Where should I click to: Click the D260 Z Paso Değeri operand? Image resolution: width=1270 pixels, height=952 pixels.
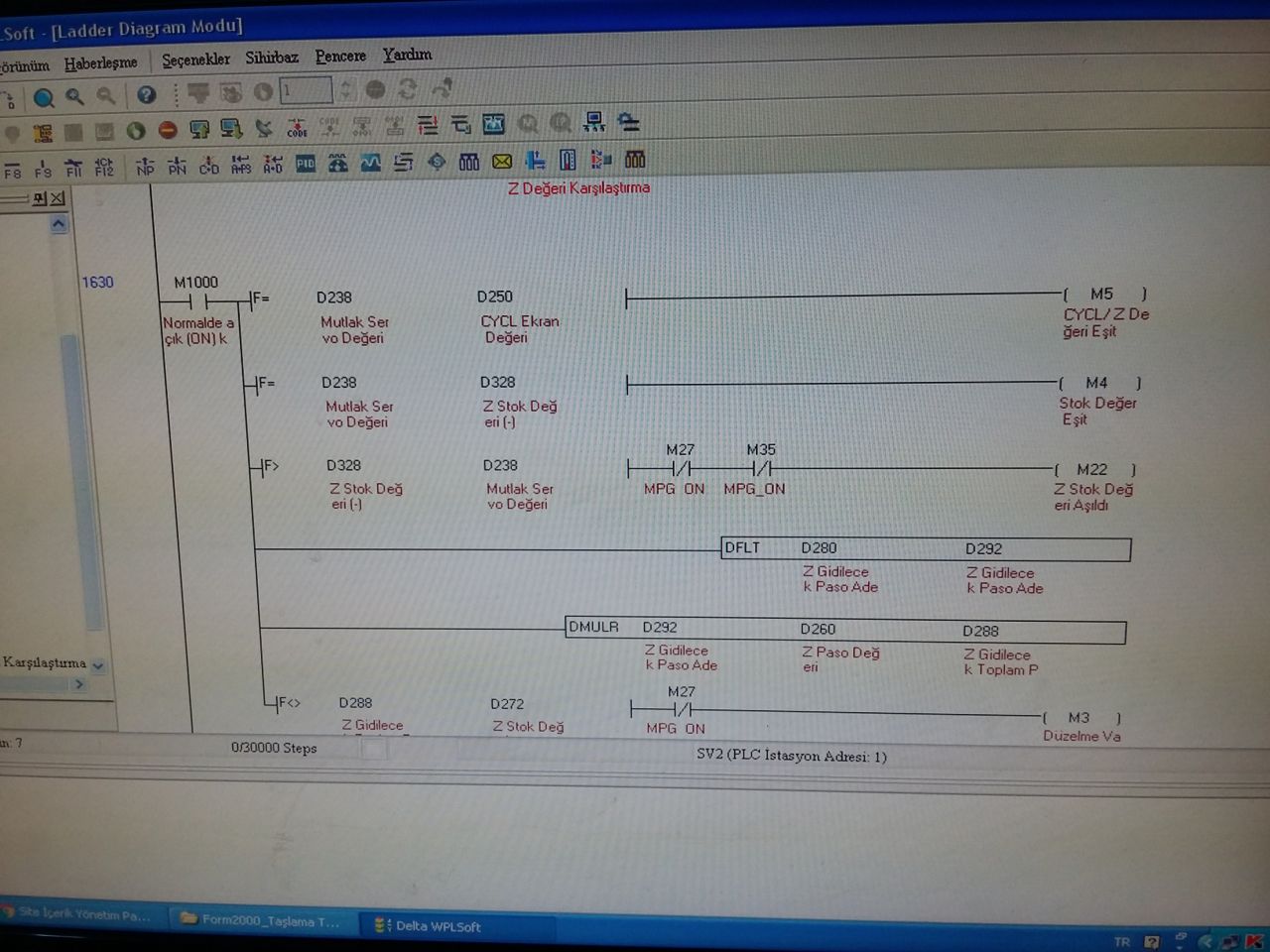[839, 647]
